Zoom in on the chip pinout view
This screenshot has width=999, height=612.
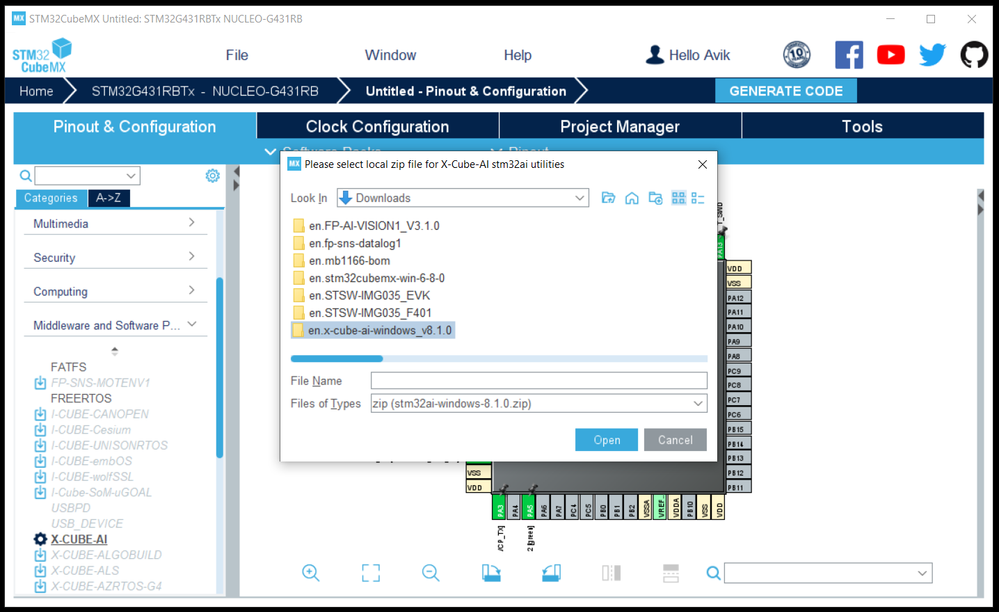coord(310,573)
